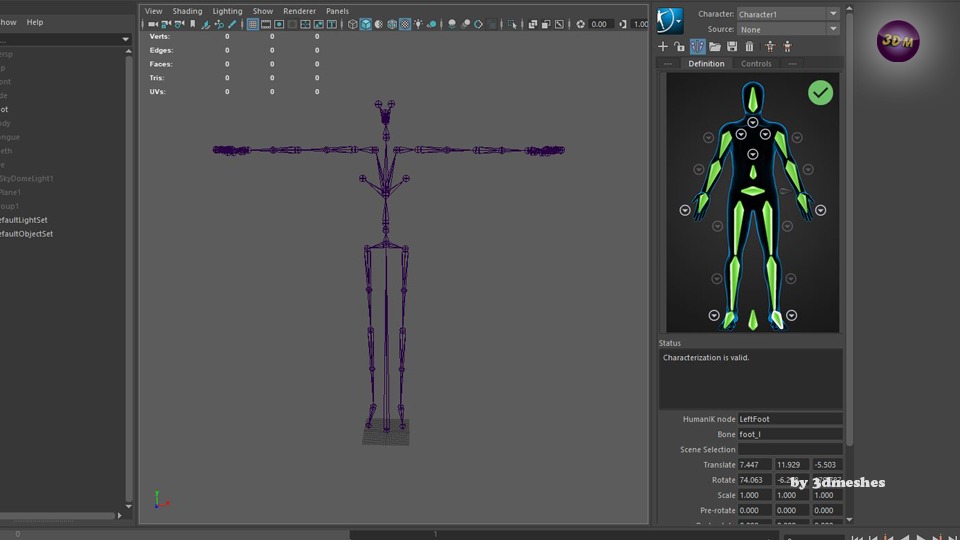Enable Wireframe on Shaded icon
960x540 pixels.
[392, 24]
